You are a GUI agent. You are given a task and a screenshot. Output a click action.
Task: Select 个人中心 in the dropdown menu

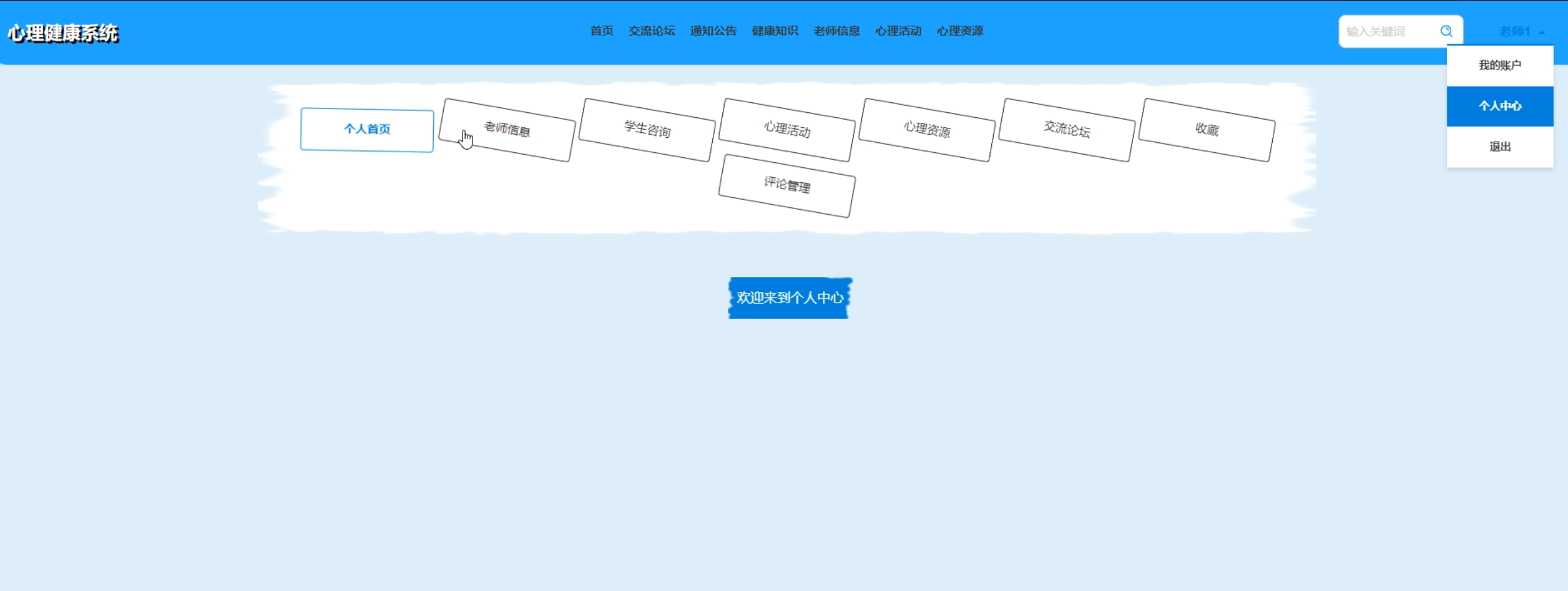pyautogui.click(x=1499, y=106)
